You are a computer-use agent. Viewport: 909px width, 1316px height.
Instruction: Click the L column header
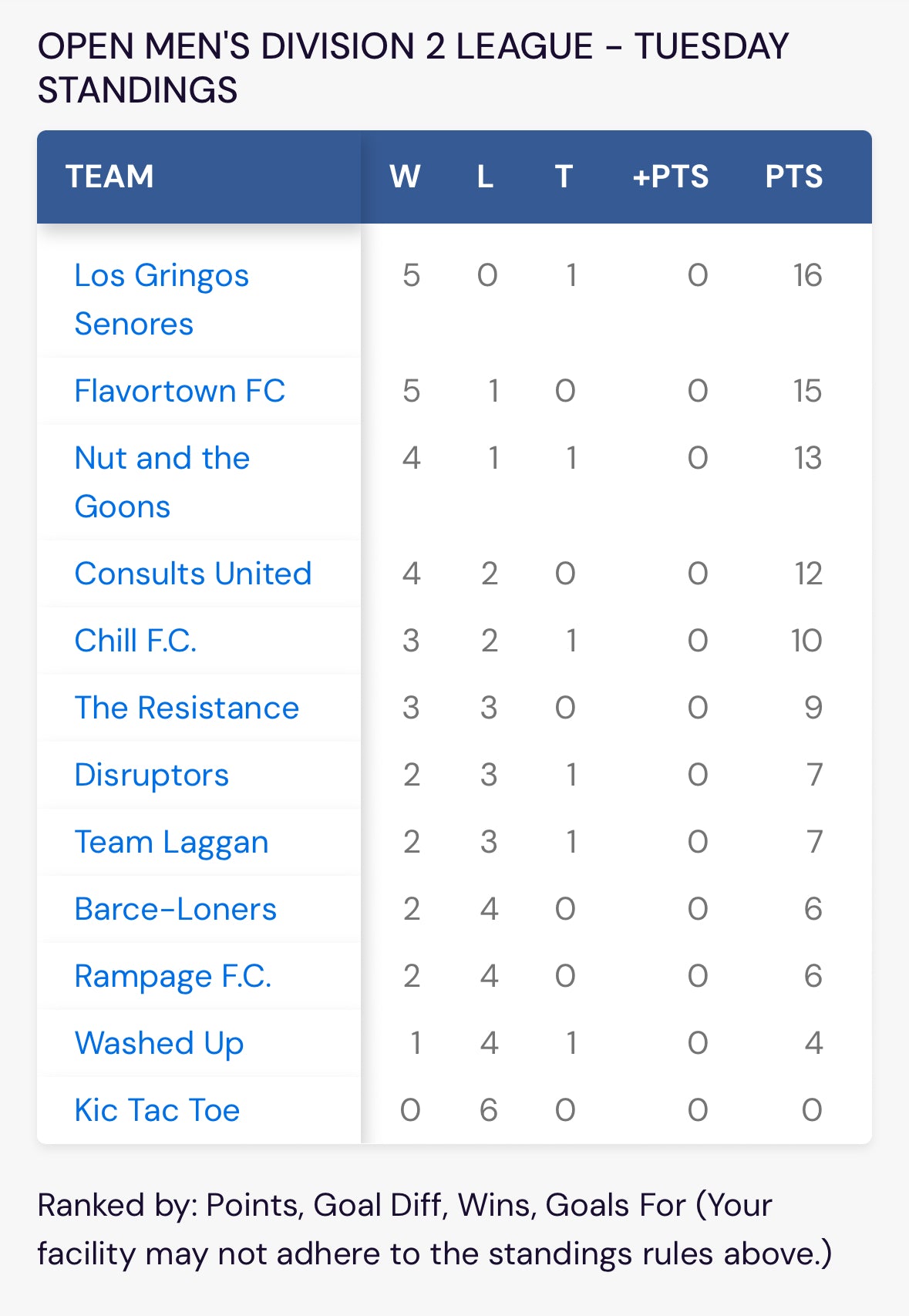[485, 177]
